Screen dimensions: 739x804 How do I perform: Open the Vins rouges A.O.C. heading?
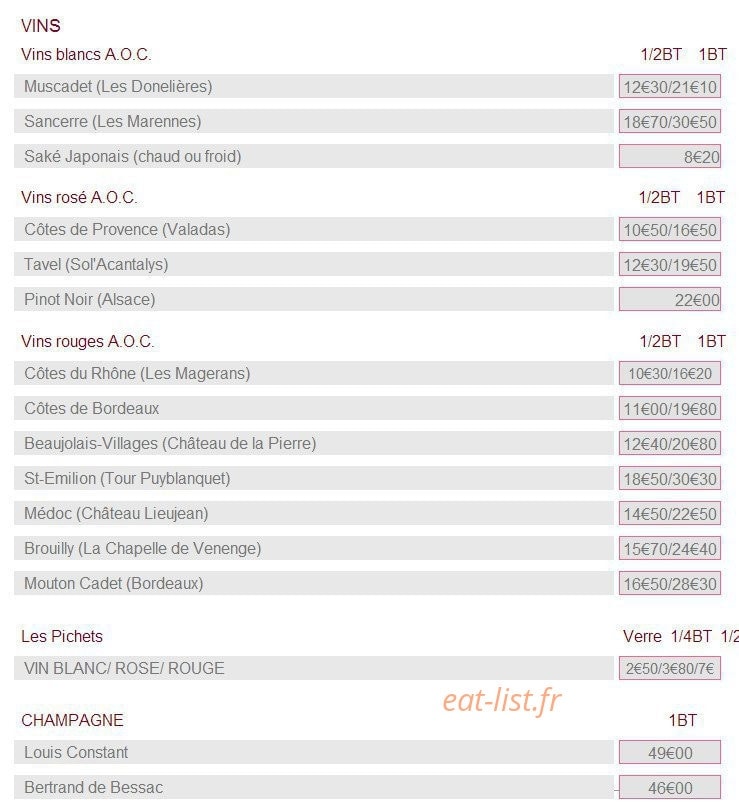(88, 341)
